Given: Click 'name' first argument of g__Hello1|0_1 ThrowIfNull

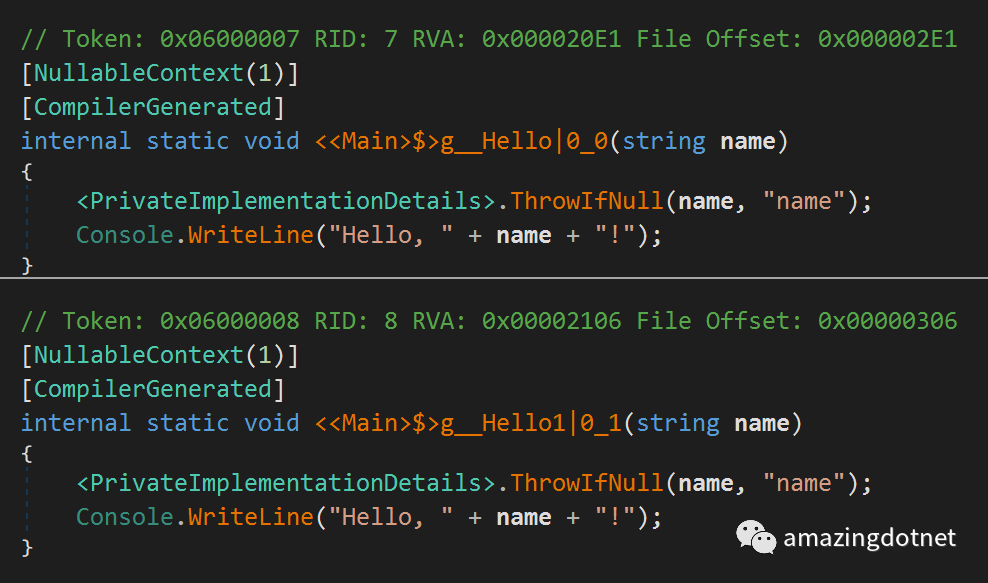Looking at the screenshot, I should pos(706,483).
